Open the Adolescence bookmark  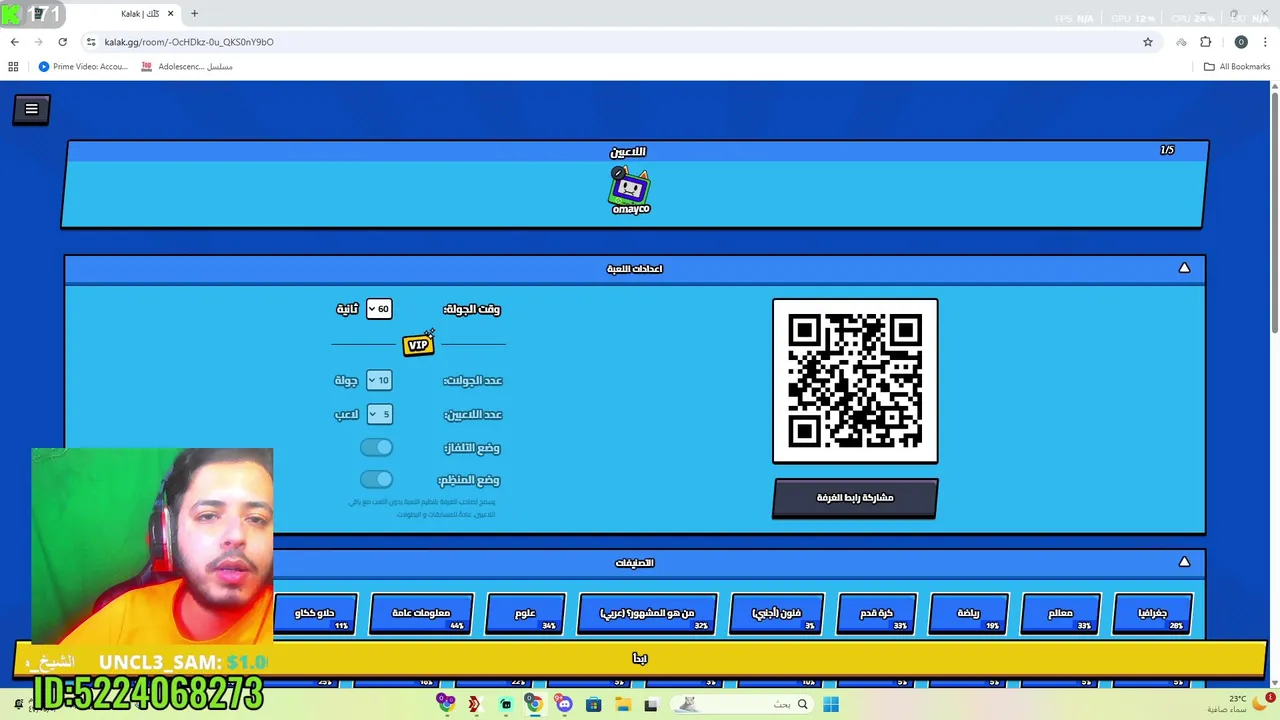[187, 67]
